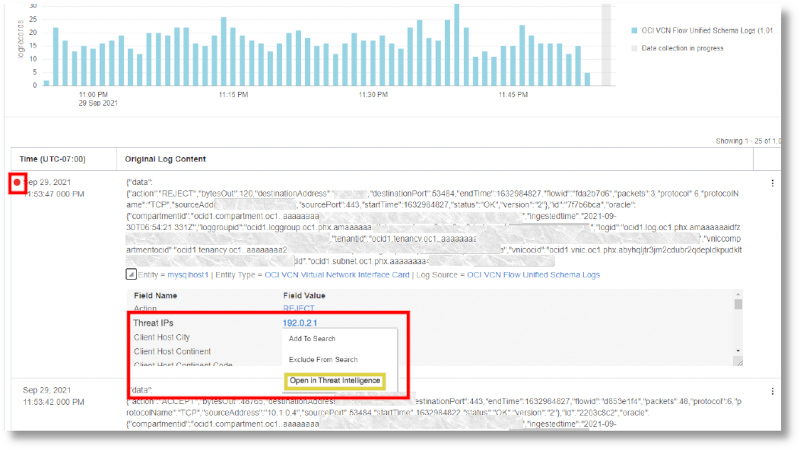Image resolution: width=800 pixels, height=450 pixels.
Task: Open OCI VCN Virtual Network Interface Card link
Action: pyautogui.click(x=337, y=274)
